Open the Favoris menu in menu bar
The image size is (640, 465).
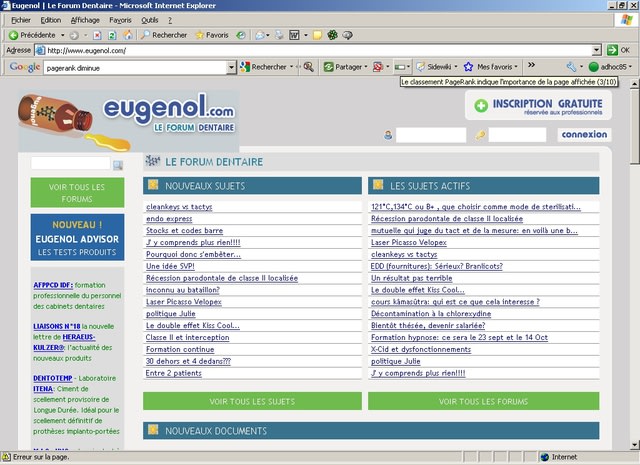pyautogui.click(x=120, y=20)
